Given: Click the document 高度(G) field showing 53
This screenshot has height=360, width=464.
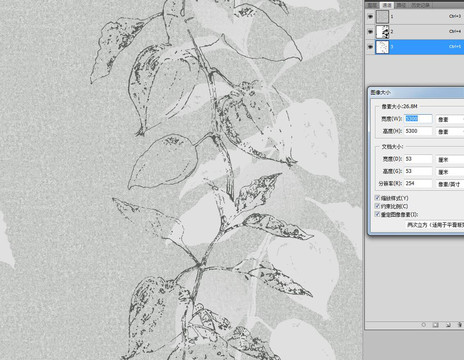Looking at the screenshot, I should (418, 171).
